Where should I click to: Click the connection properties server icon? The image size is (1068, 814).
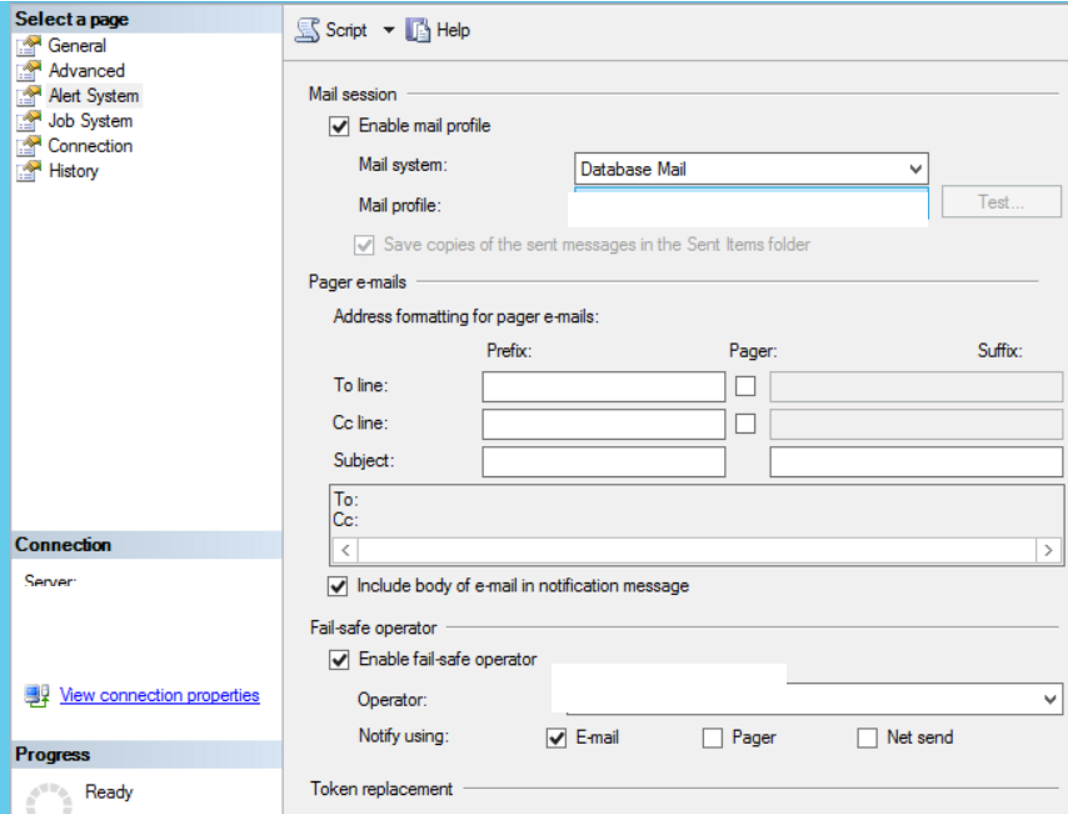(x=37, y=695)
